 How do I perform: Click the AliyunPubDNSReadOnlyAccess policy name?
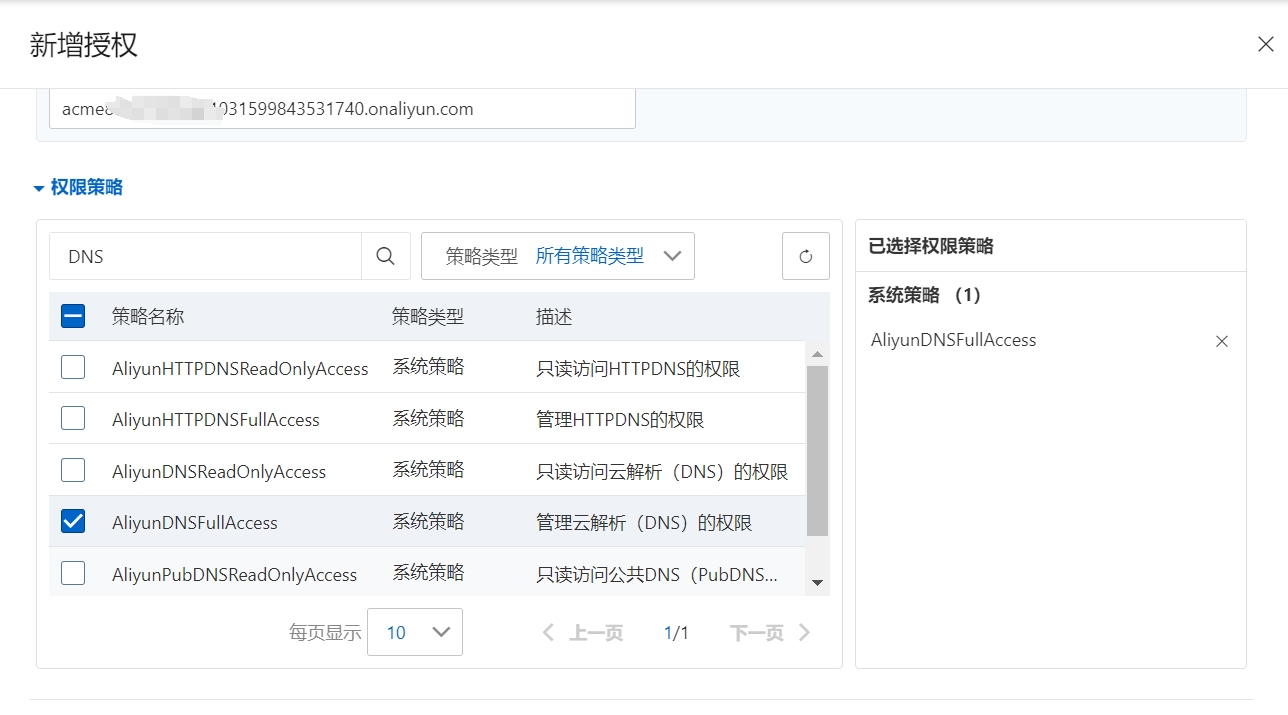coord(234,575)
